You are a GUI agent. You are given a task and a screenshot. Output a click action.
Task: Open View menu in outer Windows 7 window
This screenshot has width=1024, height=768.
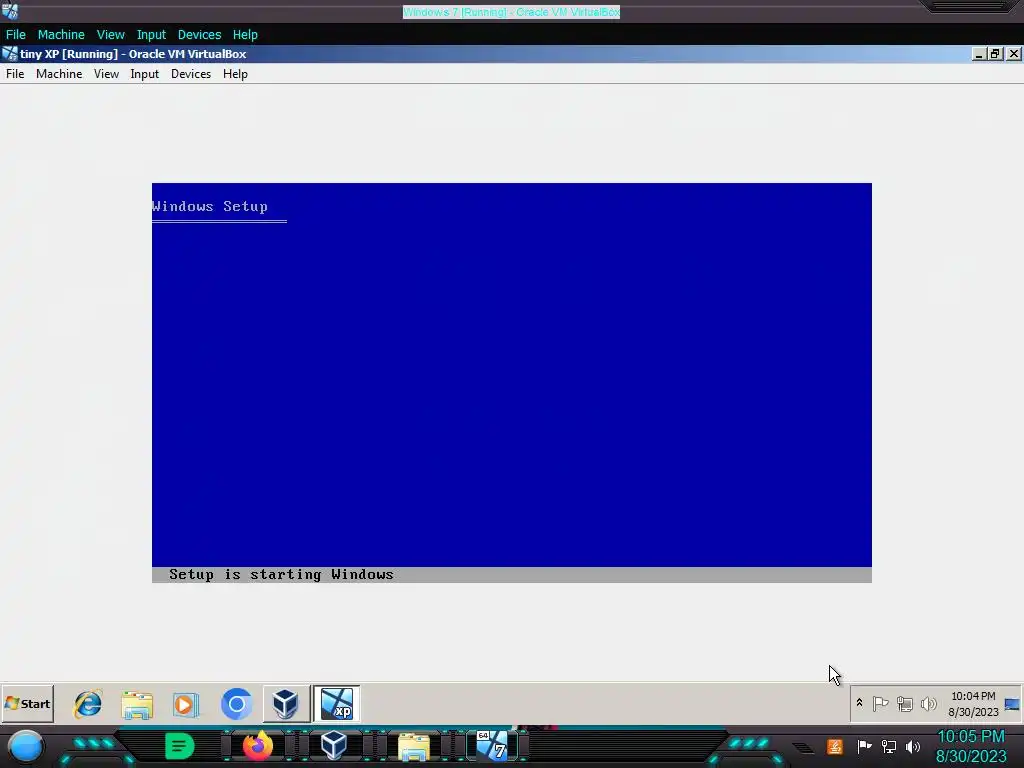[x=110, y=35]
